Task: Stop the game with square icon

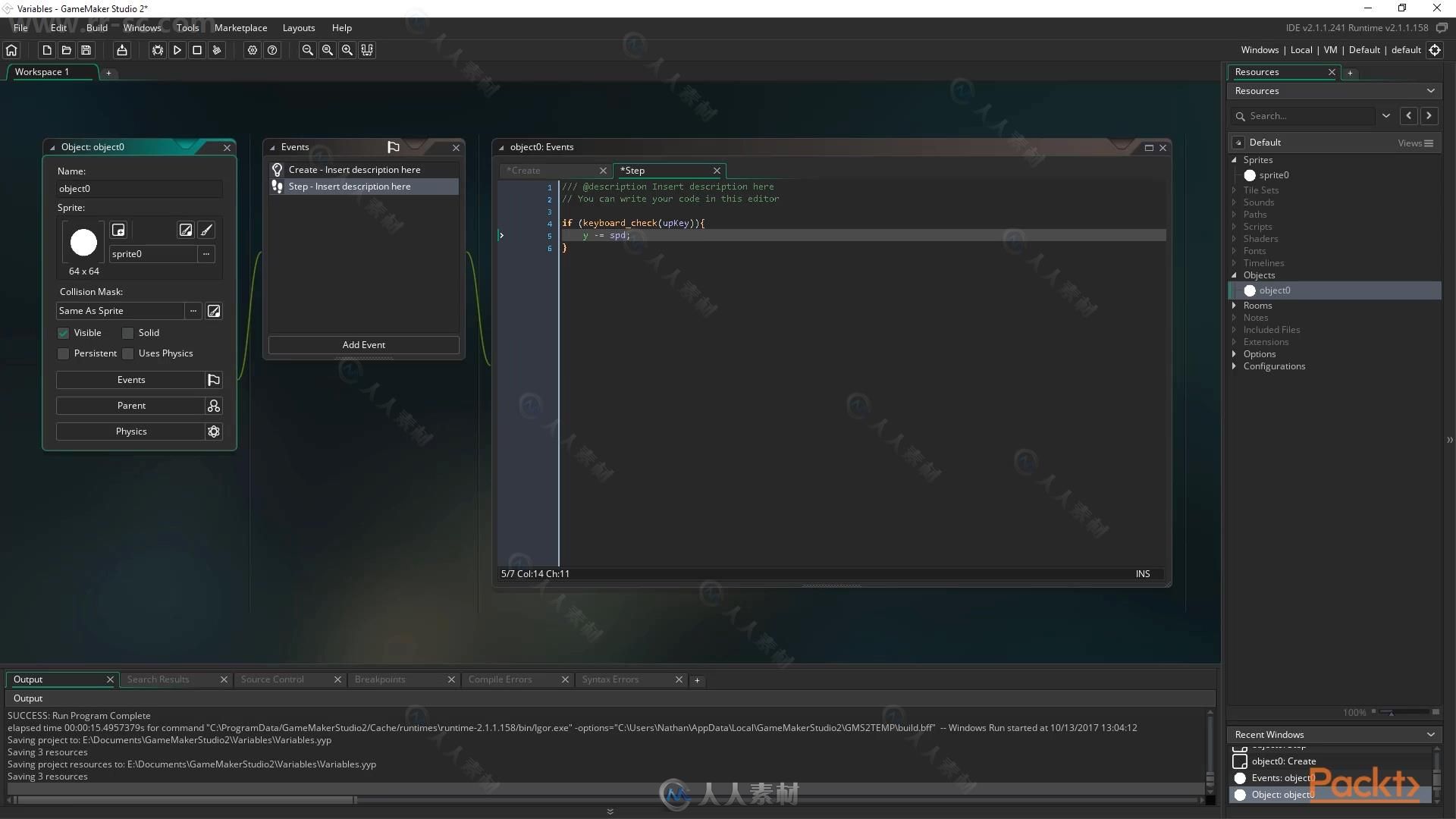Action: [x=197, y=50]
